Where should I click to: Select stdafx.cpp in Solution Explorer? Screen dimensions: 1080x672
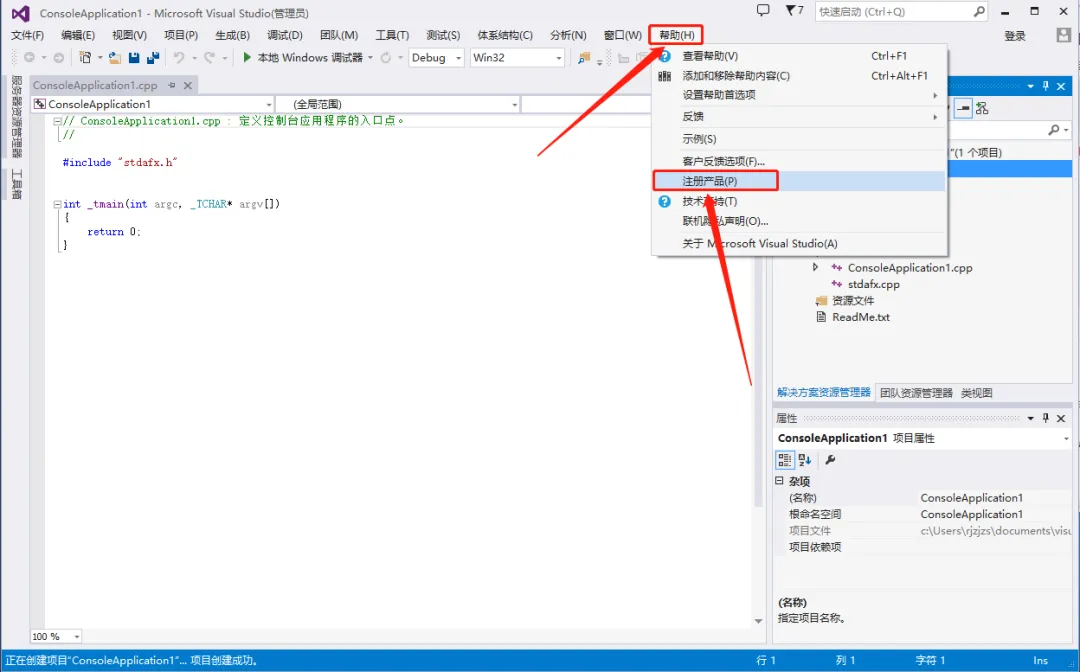873,284
